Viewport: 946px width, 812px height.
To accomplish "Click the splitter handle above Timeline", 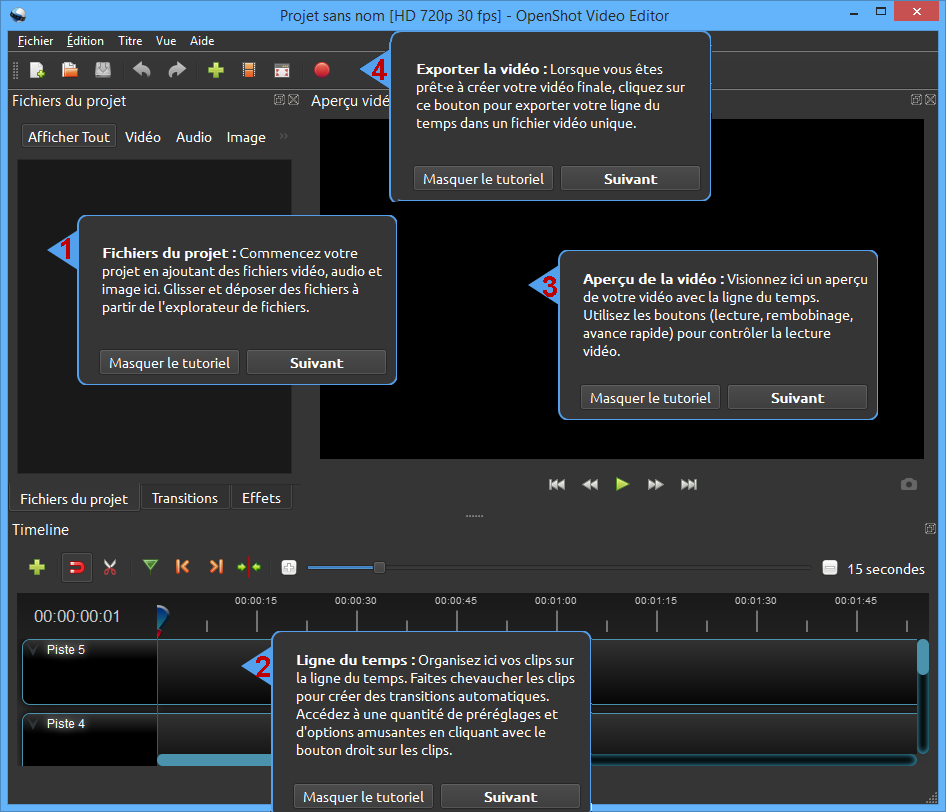I will tap(474, 516).
